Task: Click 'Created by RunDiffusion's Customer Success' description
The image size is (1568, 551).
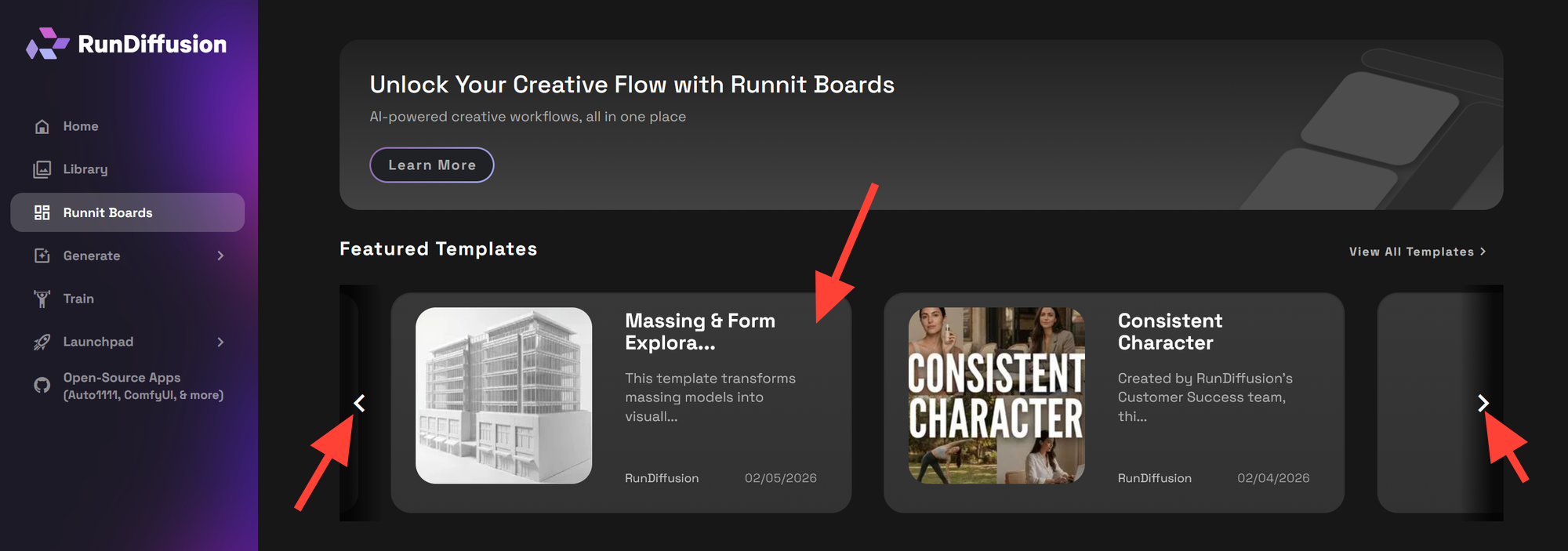Action: (1205, 397)
